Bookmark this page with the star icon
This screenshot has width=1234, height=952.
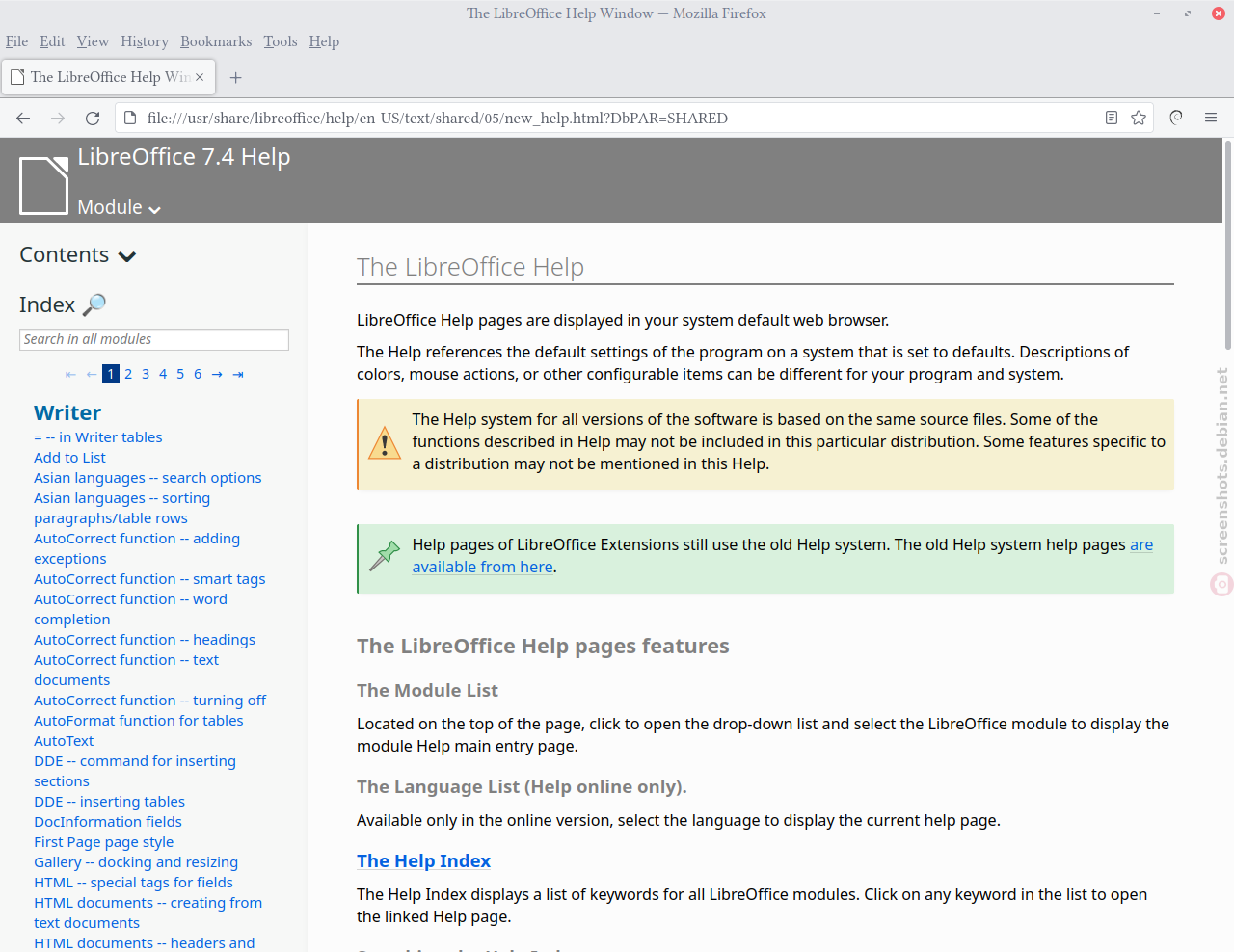click(1139, 118)
